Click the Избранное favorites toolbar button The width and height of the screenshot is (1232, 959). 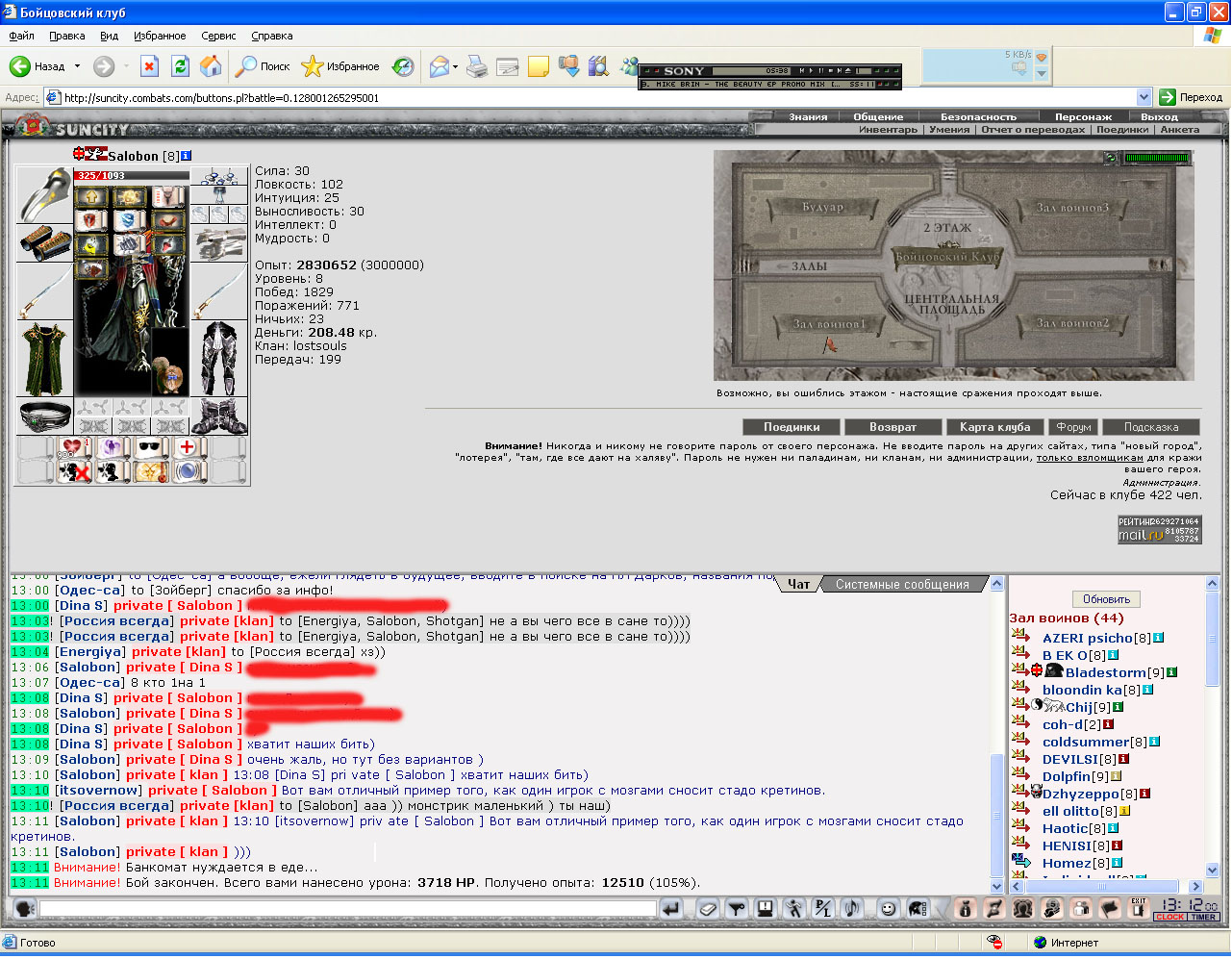[340, 66]
